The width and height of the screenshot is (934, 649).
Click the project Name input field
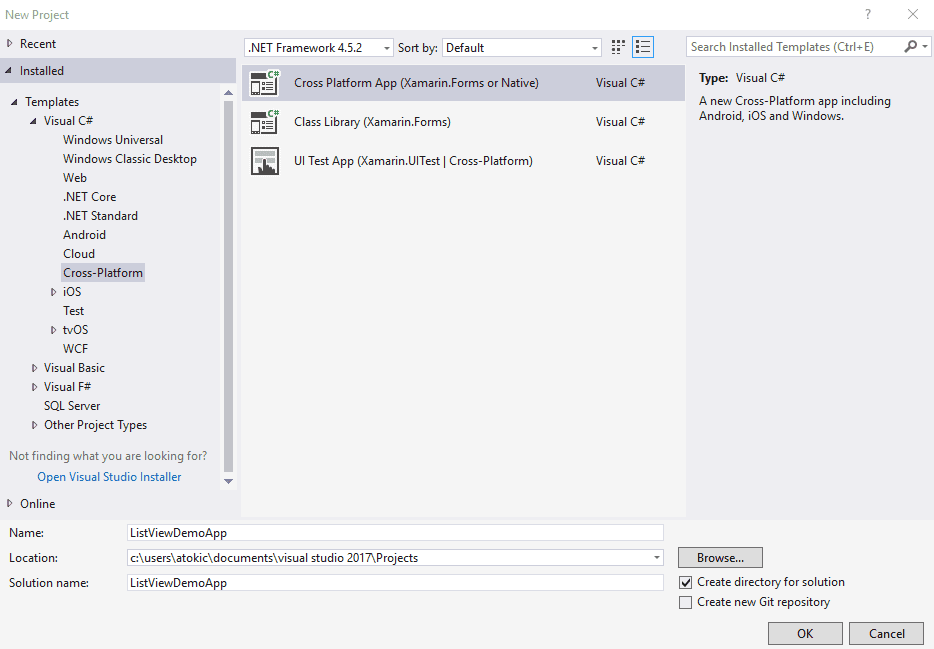pyautogui.click(x=394, y=533)
